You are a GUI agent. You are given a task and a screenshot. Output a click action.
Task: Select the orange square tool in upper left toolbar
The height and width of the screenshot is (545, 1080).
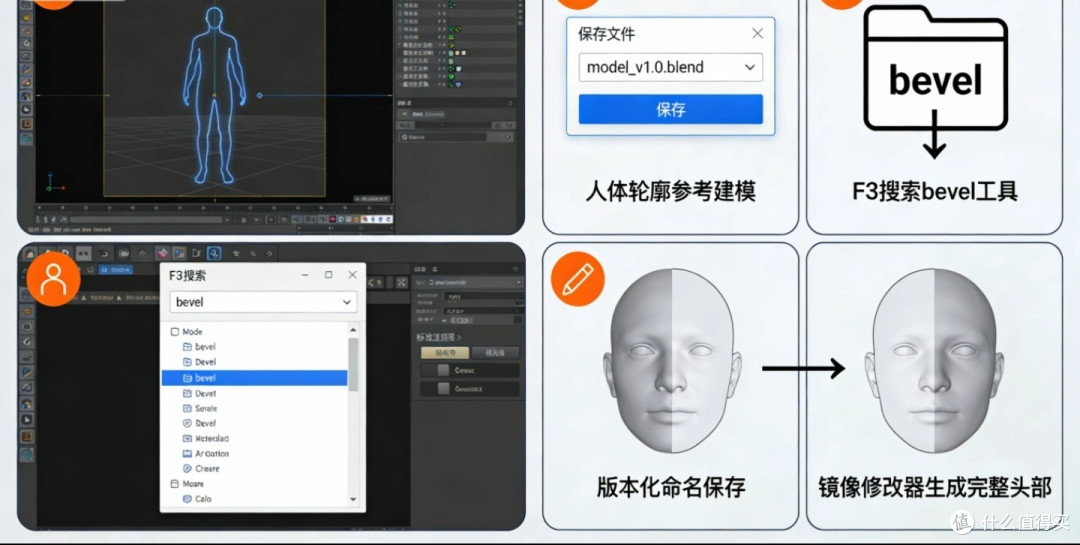pos(26,124)
